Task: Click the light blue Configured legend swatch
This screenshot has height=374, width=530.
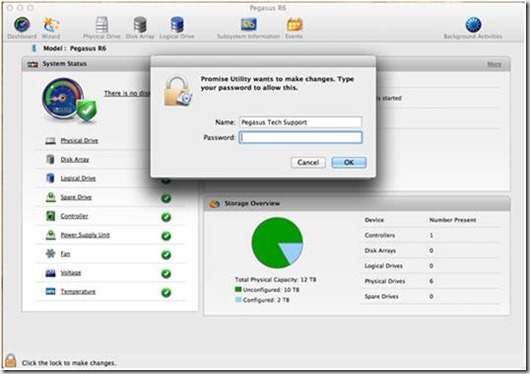Action: click(238, 300)
